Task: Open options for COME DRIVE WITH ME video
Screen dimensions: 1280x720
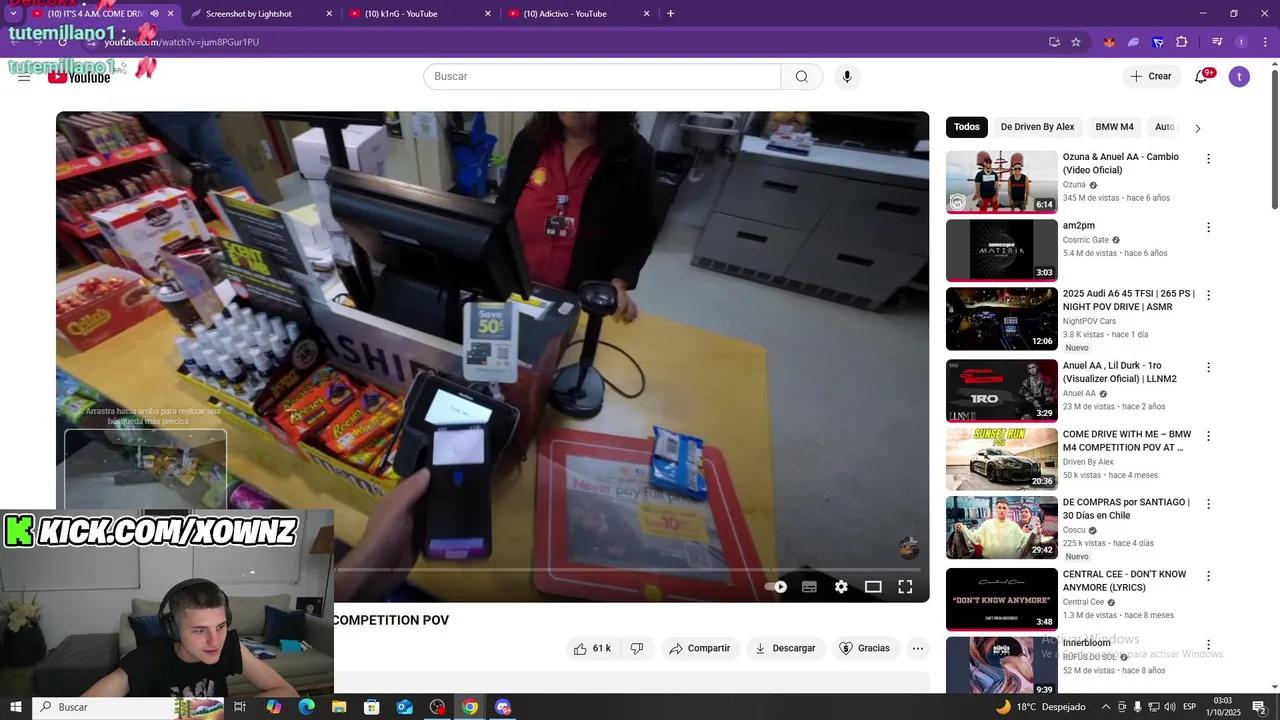Action: 1208,436
